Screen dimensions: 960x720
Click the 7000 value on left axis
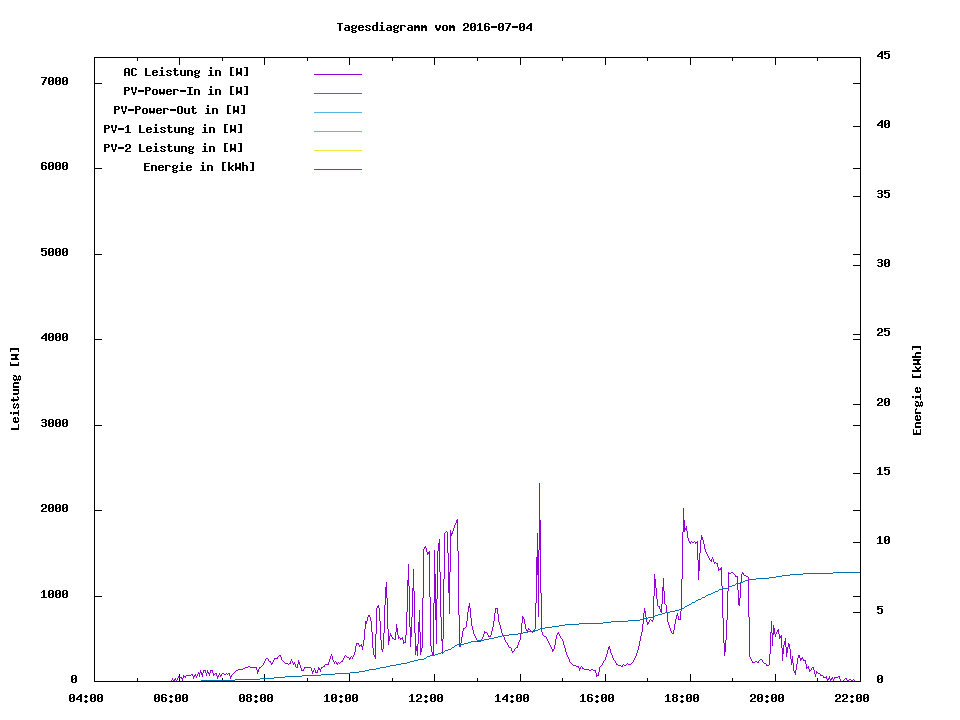pyautogui.click(x=54, y=81)
